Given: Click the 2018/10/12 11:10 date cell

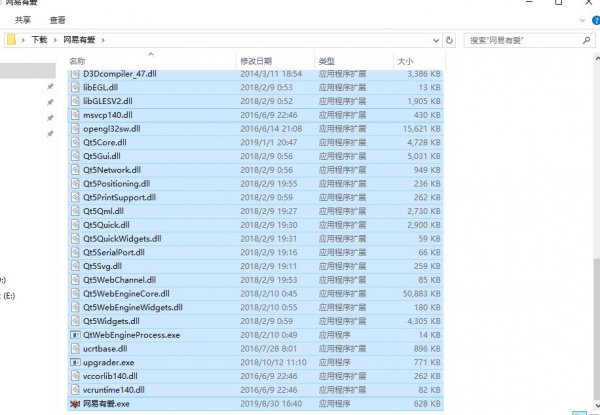Looking at the screenshot, I should pyautogui.click(x=273, y=362).
